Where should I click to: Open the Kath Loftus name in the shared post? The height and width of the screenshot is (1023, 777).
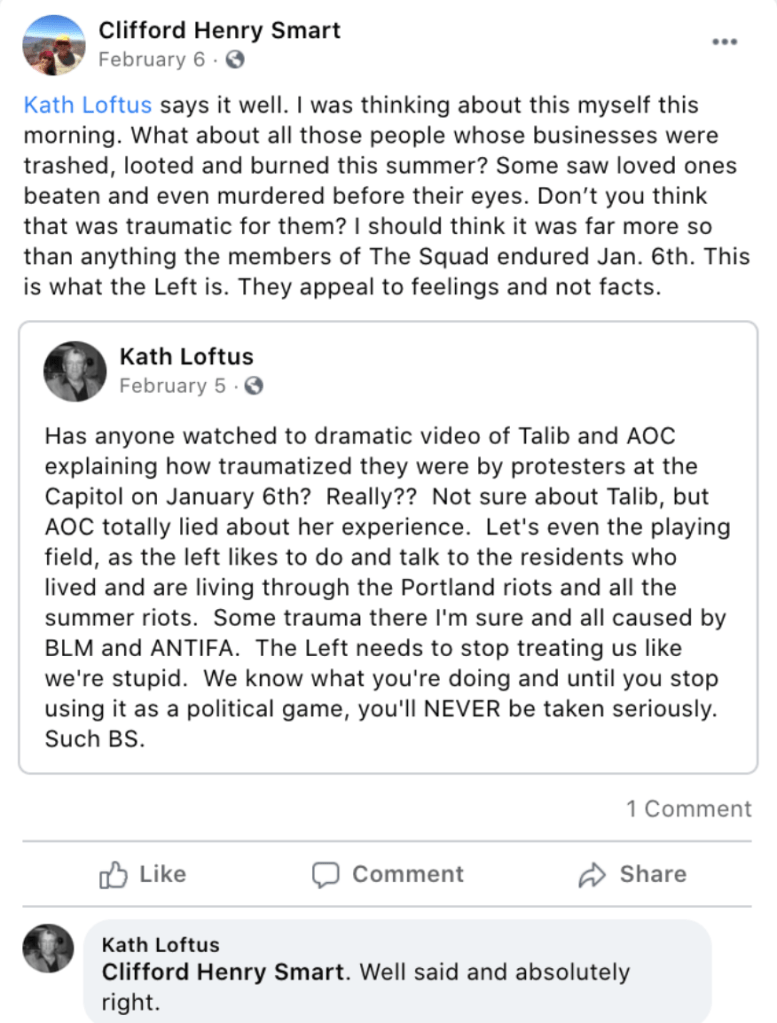pyautogui.click(x=186, y=356)
